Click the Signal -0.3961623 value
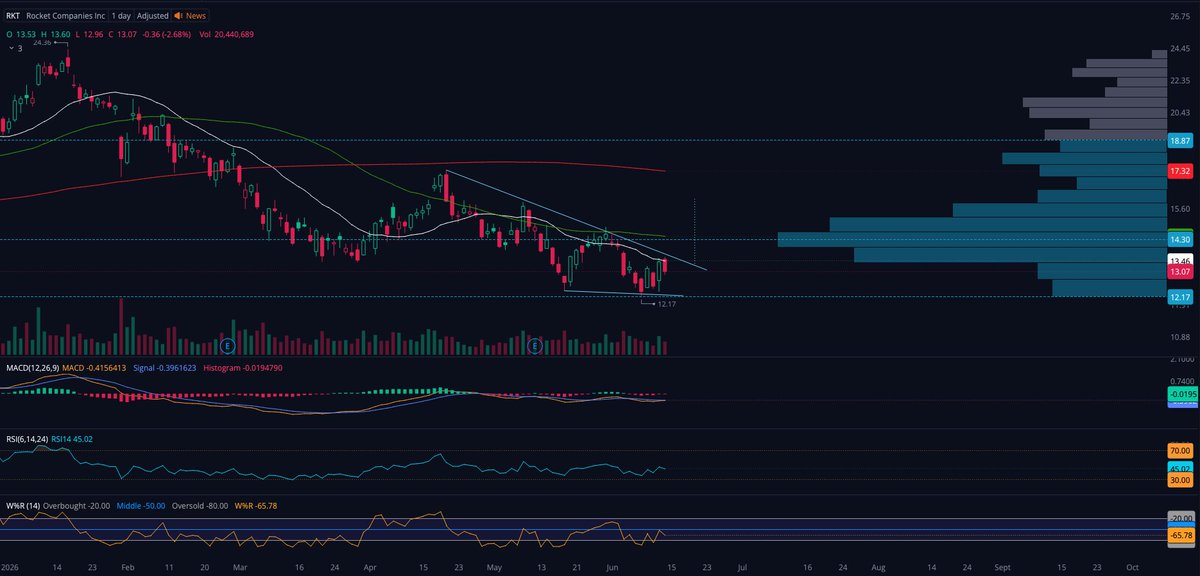Screen dimensions: 1200x576 165,369
